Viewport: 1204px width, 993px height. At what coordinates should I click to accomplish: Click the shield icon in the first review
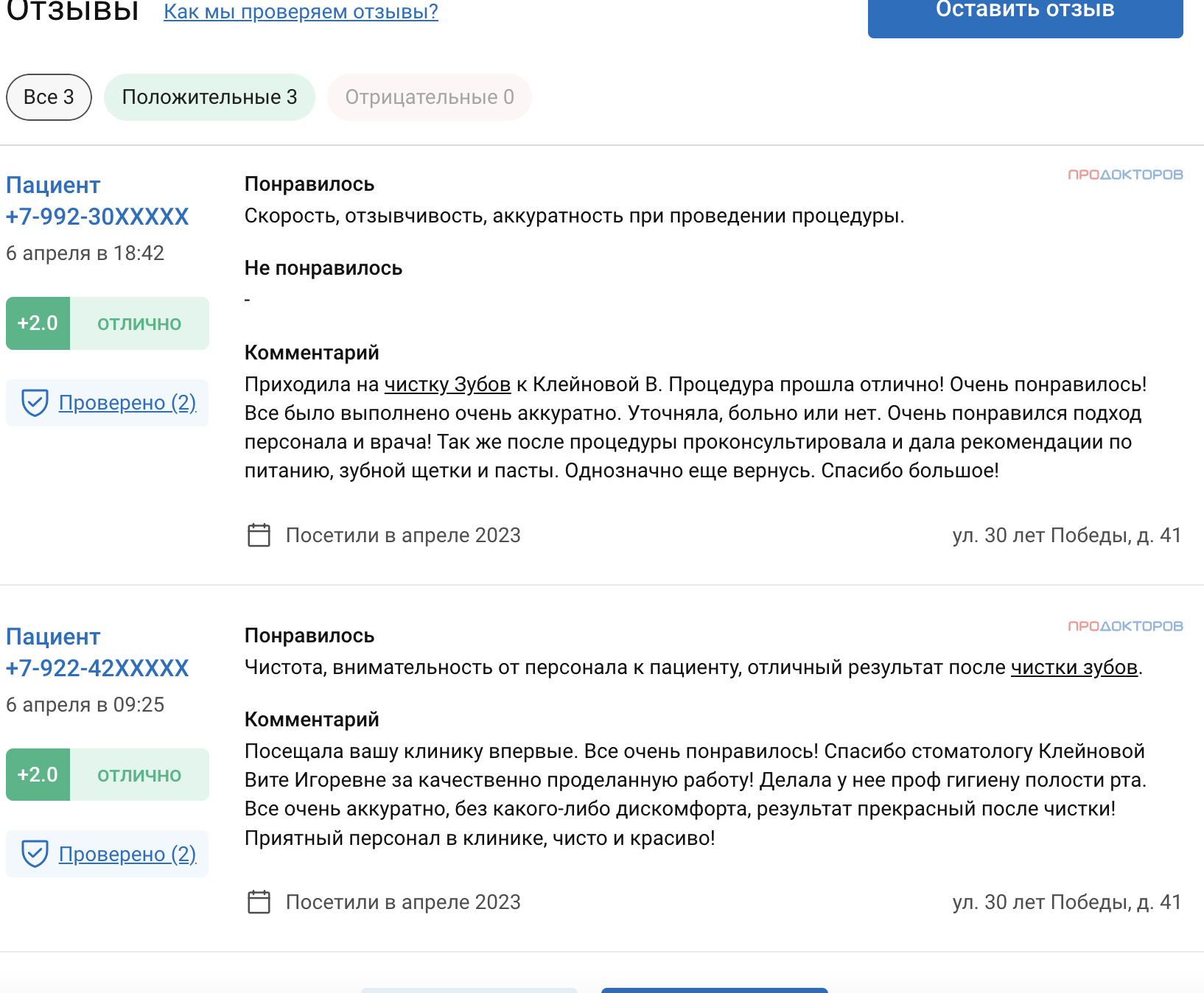pyautogui.click(x=35, y=403)
